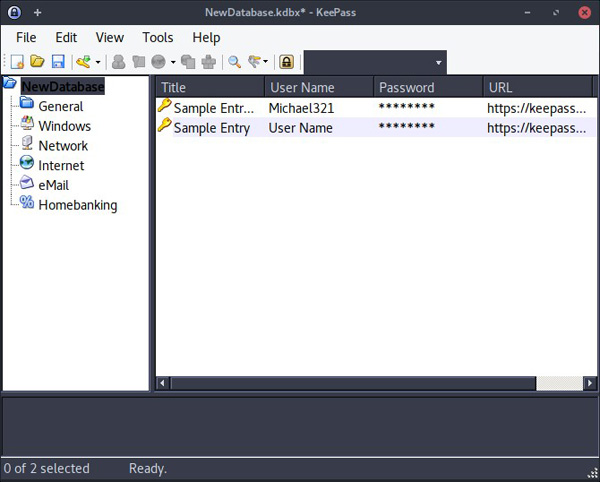Click the NewDatabase open-folder icon
The height and width of the screenshot is (482, 600).
click(10, 83)
